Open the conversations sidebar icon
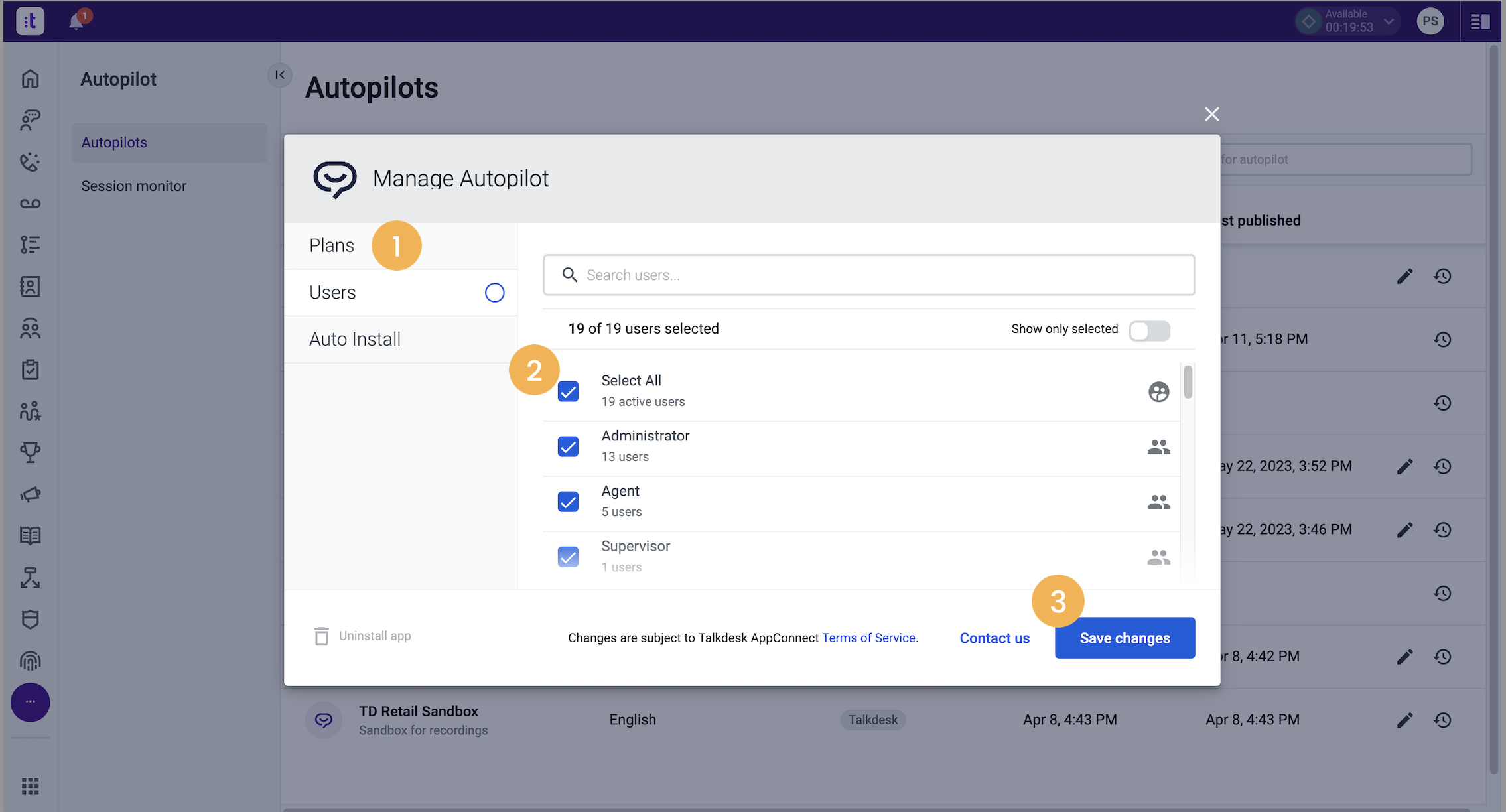Screen dimensions: 1506x812 click(30, 120)
